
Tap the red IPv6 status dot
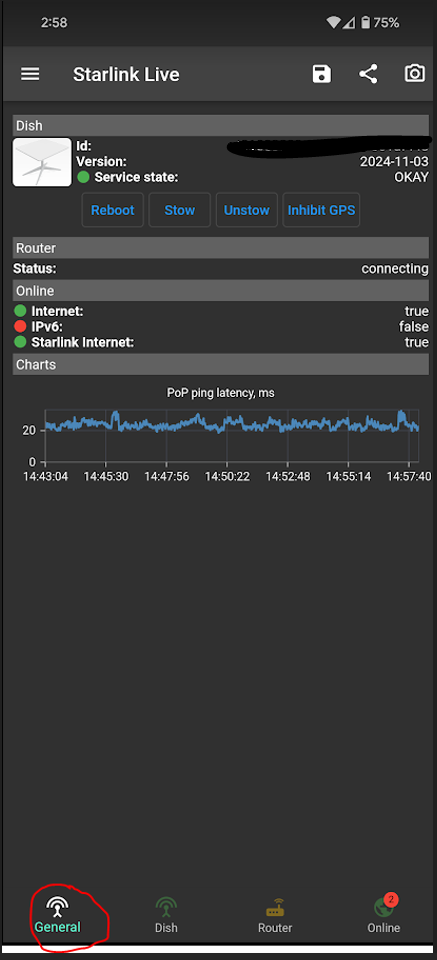20,326
